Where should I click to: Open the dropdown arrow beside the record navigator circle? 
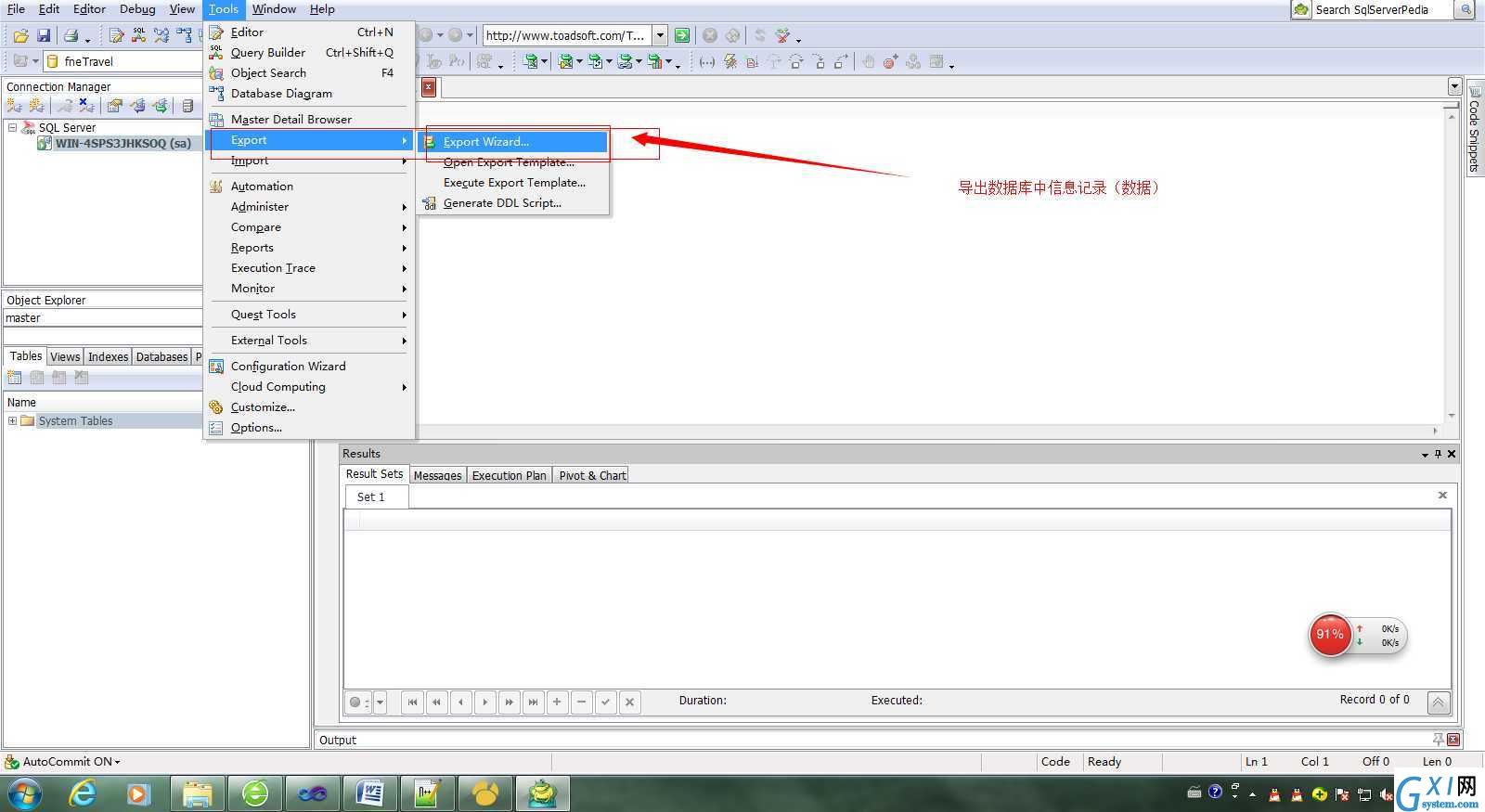click(x=380, y=702)
